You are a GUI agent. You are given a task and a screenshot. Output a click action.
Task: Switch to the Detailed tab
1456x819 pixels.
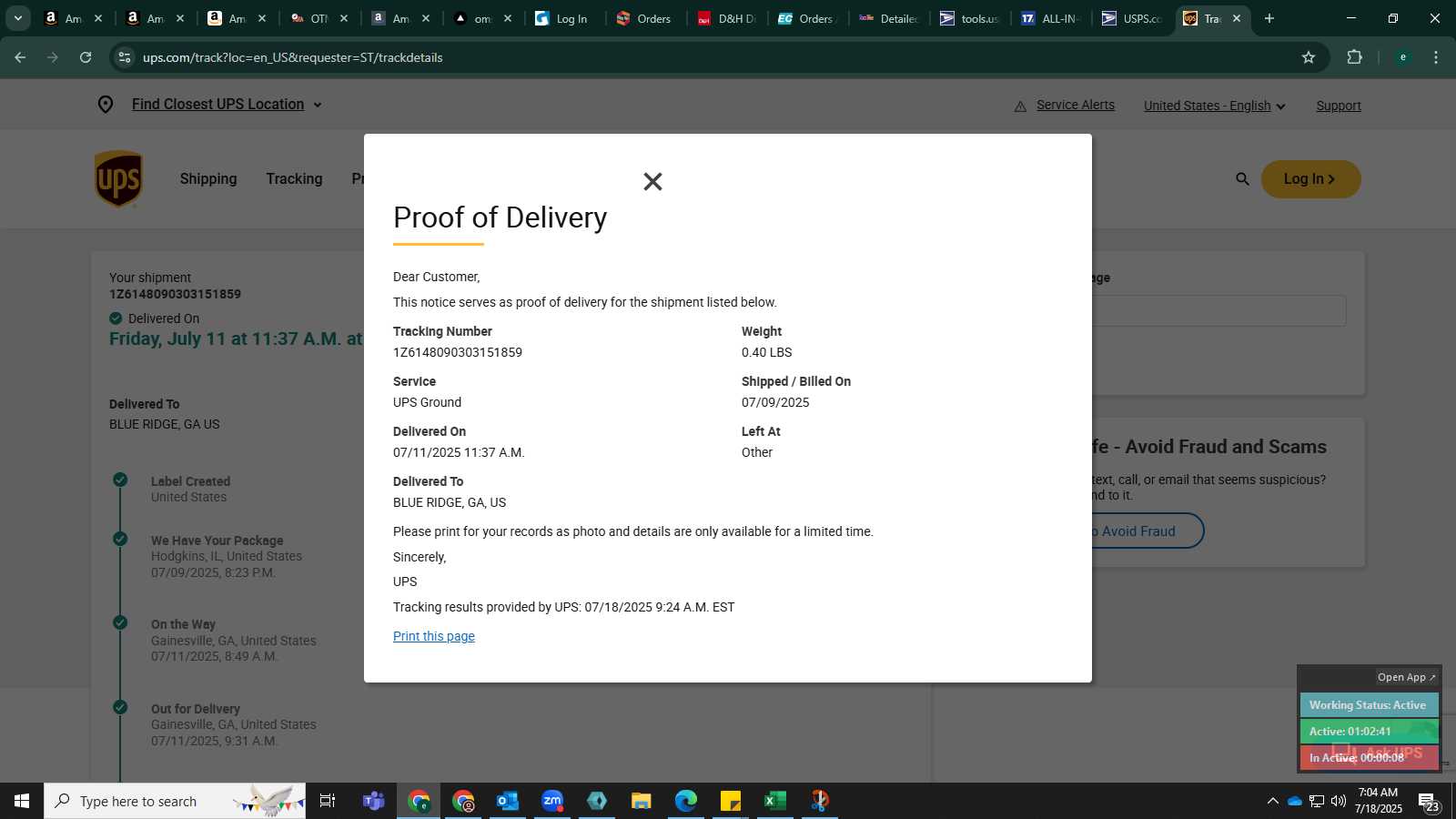pyautogui.click(x=889, y=18)
